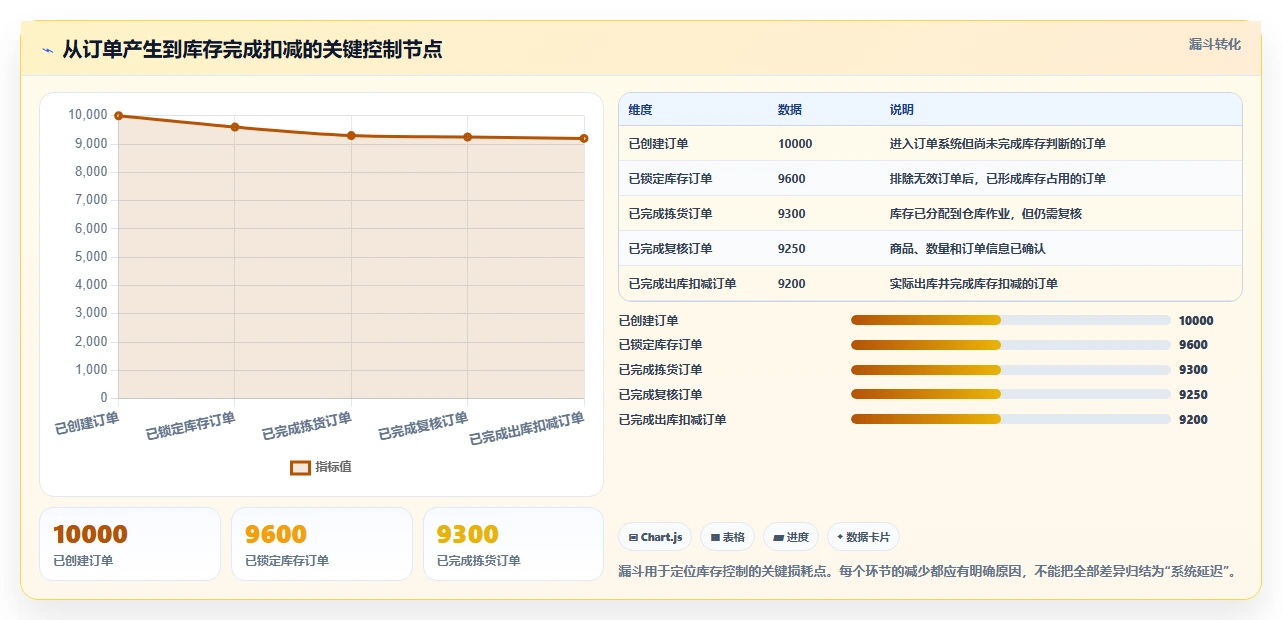Click the 说明 column header
The height and width of the screenshot is (620, 1282).
(902, 110)
